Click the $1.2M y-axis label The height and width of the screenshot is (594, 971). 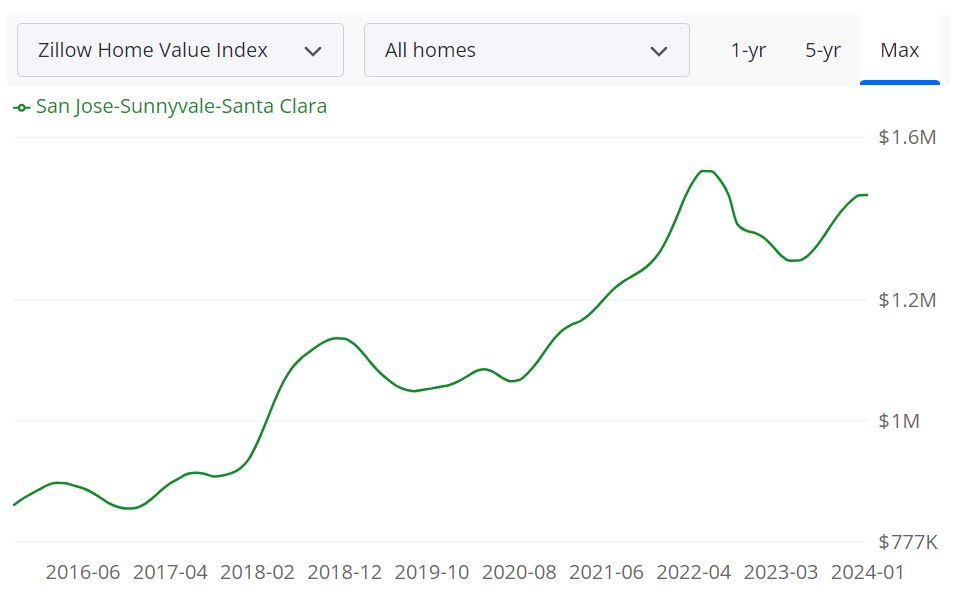click(x=907, y=300)
